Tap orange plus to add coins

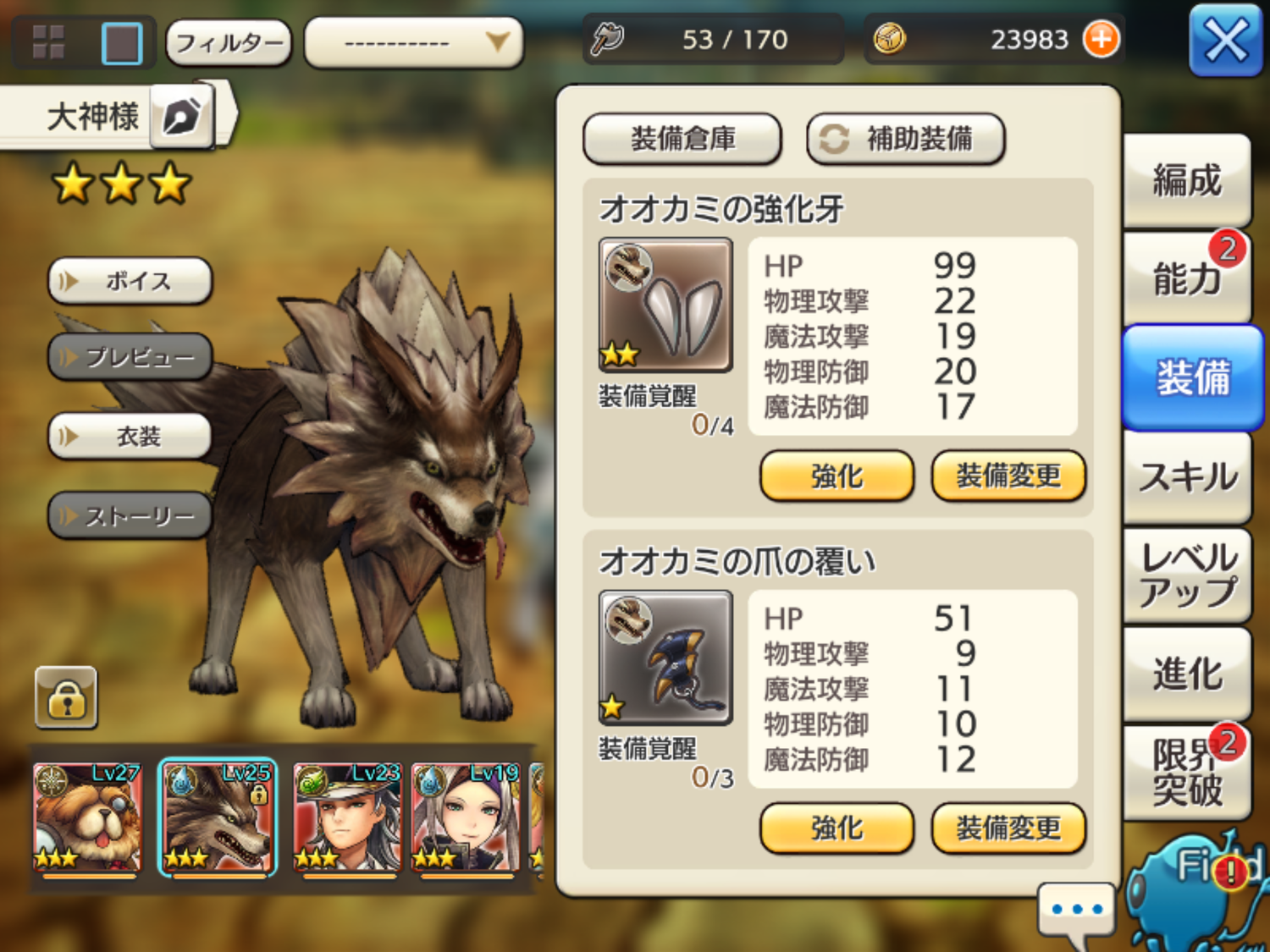pyautogui.click(x=1101, y=39)
